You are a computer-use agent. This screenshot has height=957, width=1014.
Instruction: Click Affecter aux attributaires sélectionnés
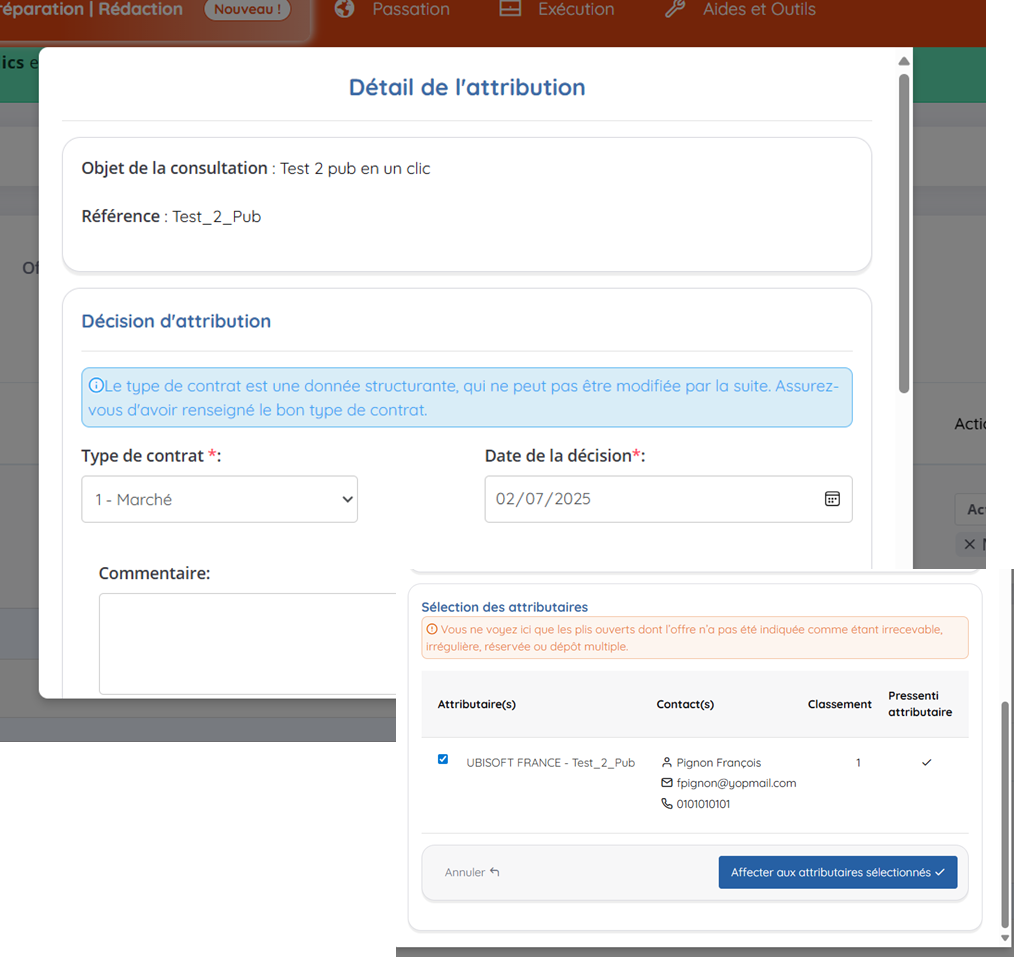pos(837,872)
